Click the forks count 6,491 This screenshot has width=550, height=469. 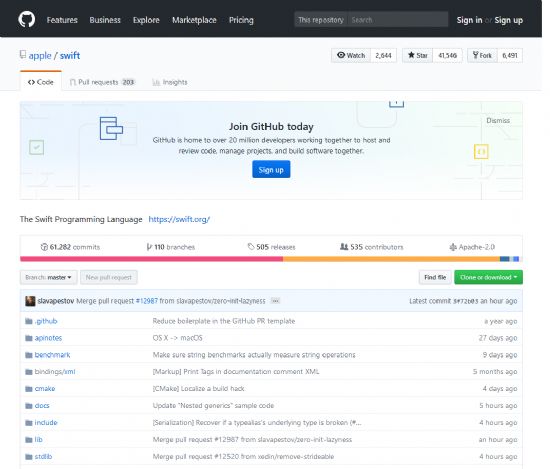510,55
